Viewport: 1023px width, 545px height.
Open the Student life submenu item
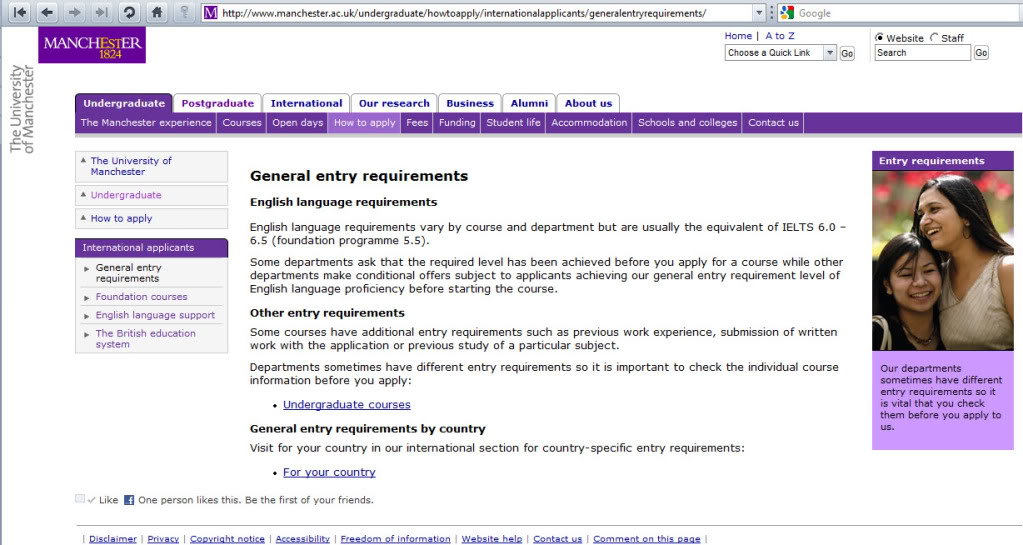[513, 123]
